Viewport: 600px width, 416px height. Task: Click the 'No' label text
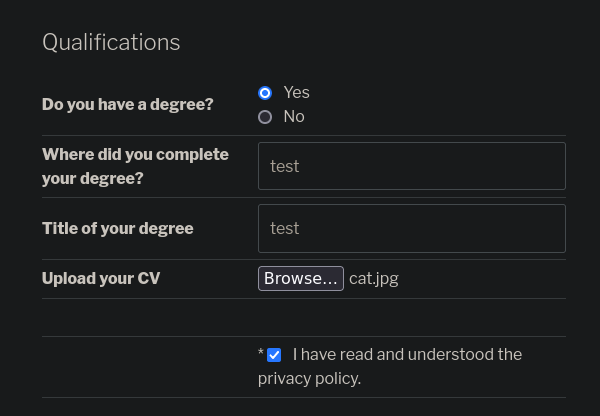[x=294, y=117]
